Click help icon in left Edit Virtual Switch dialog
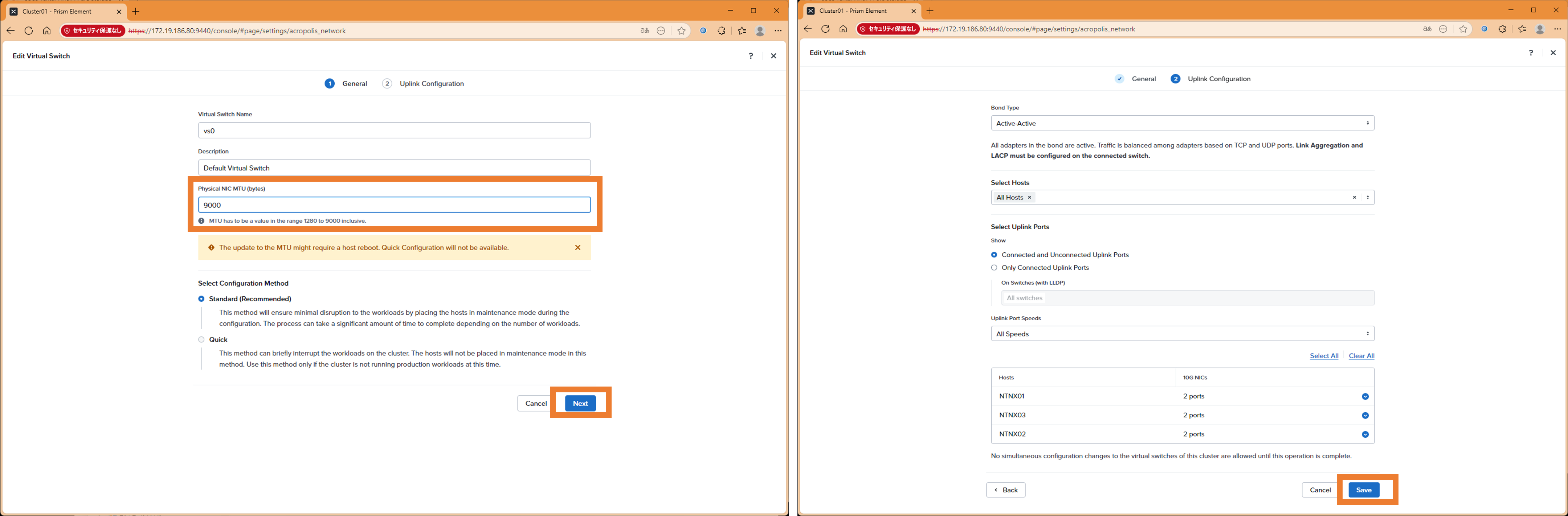1568x516 pixels. 751,56
